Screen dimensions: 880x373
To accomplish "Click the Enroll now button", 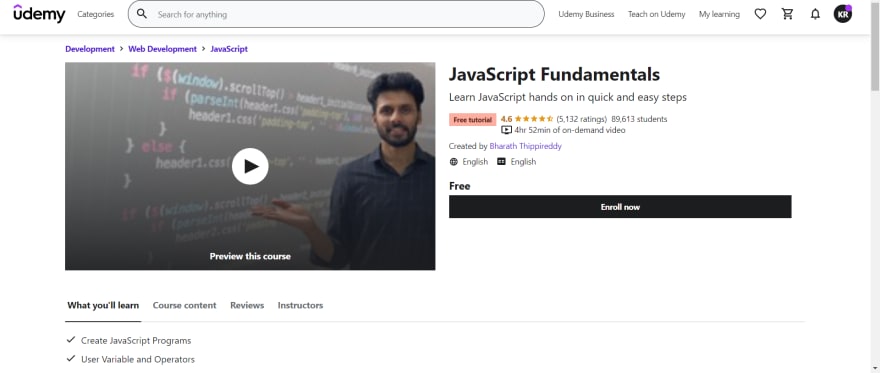I will [x=620, y=206].
